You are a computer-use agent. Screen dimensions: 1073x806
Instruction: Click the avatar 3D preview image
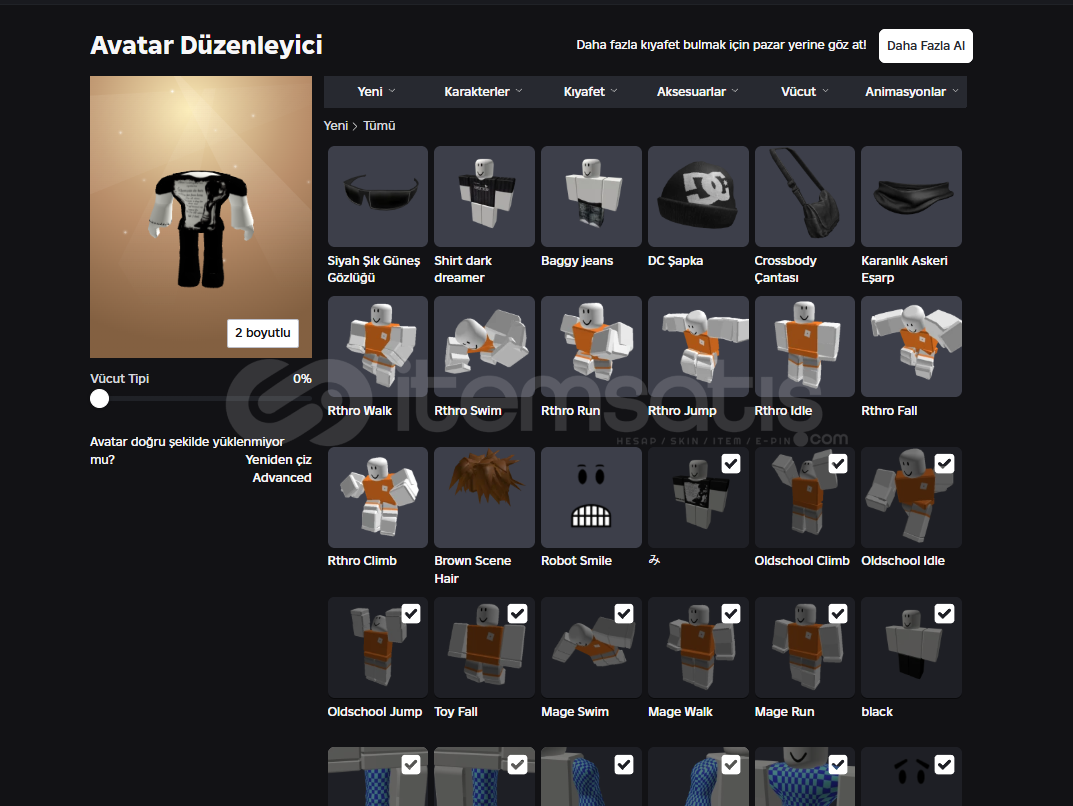[201, 217]
